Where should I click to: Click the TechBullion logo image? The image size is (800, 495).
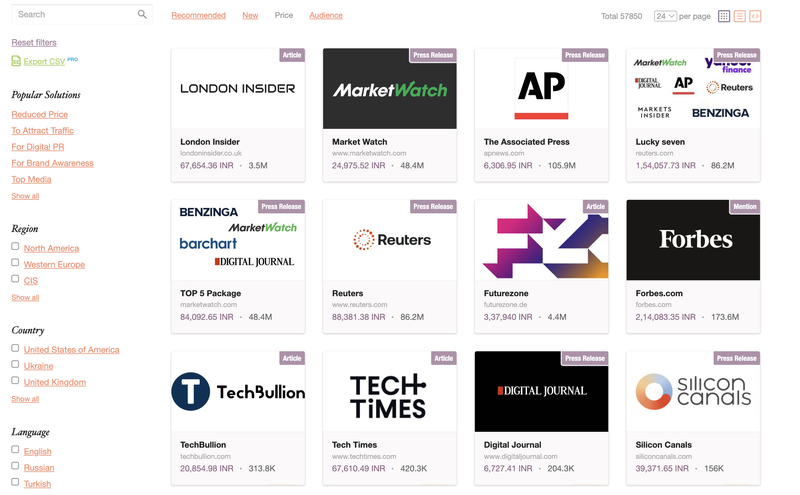(238, 391)
